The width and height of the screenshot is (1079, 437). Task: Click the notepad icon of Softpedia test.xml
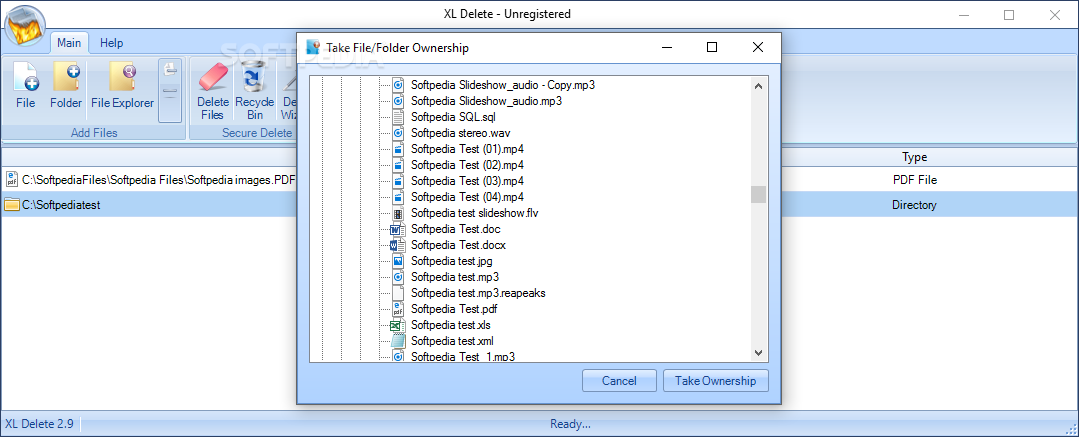(397, 341)
